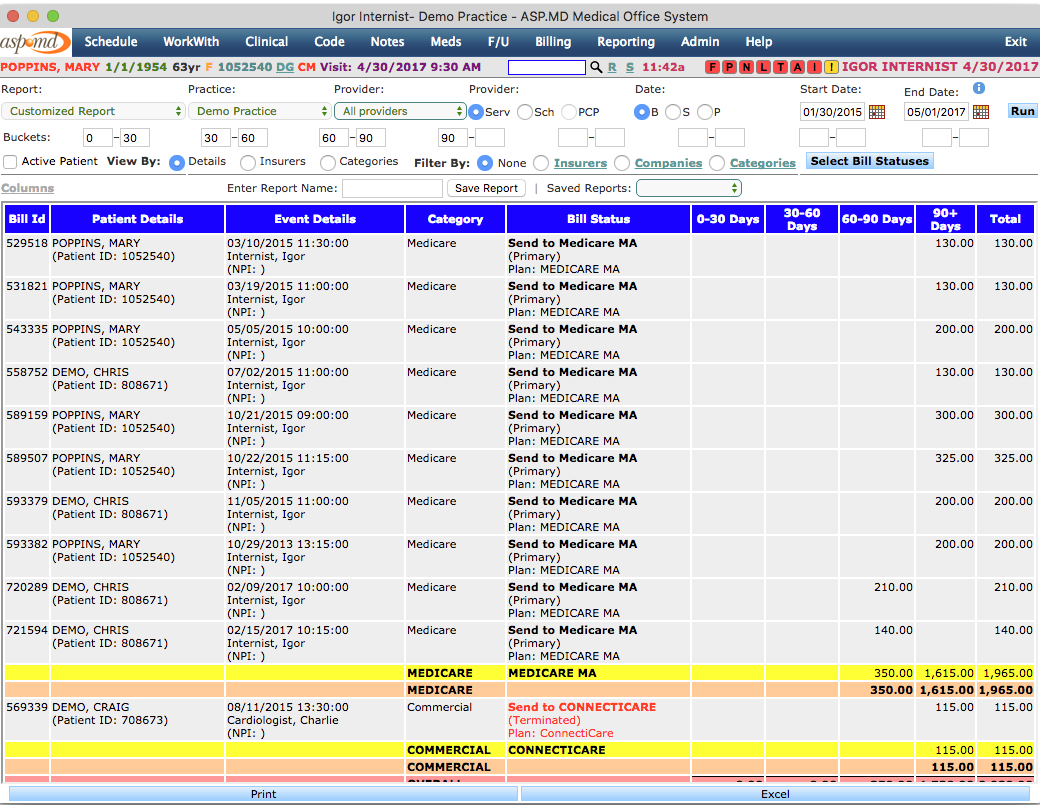Select Filter By Companies radio button
This screenshot has width=1040, height=805.
622,162
